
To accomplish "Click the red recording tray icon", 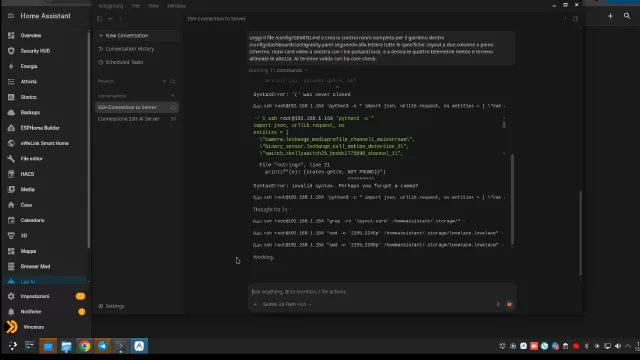I will coord(576,346).
